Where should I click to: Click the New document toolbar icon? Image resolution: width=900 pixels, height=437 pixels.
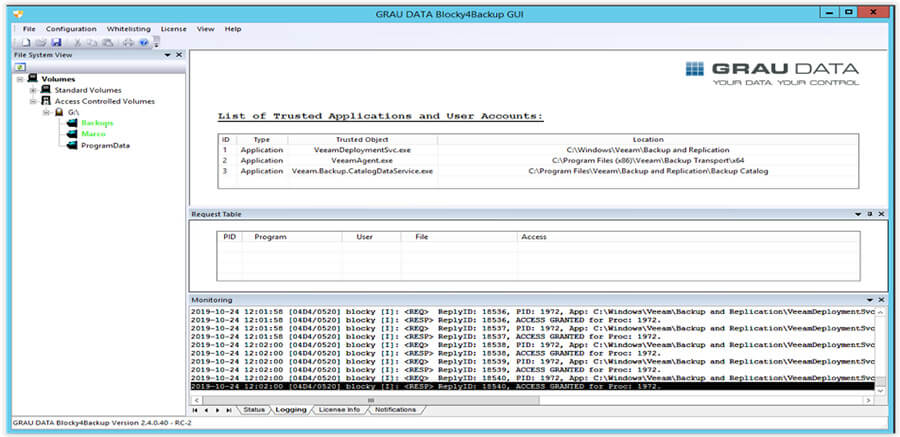click(x=26, y=42)
